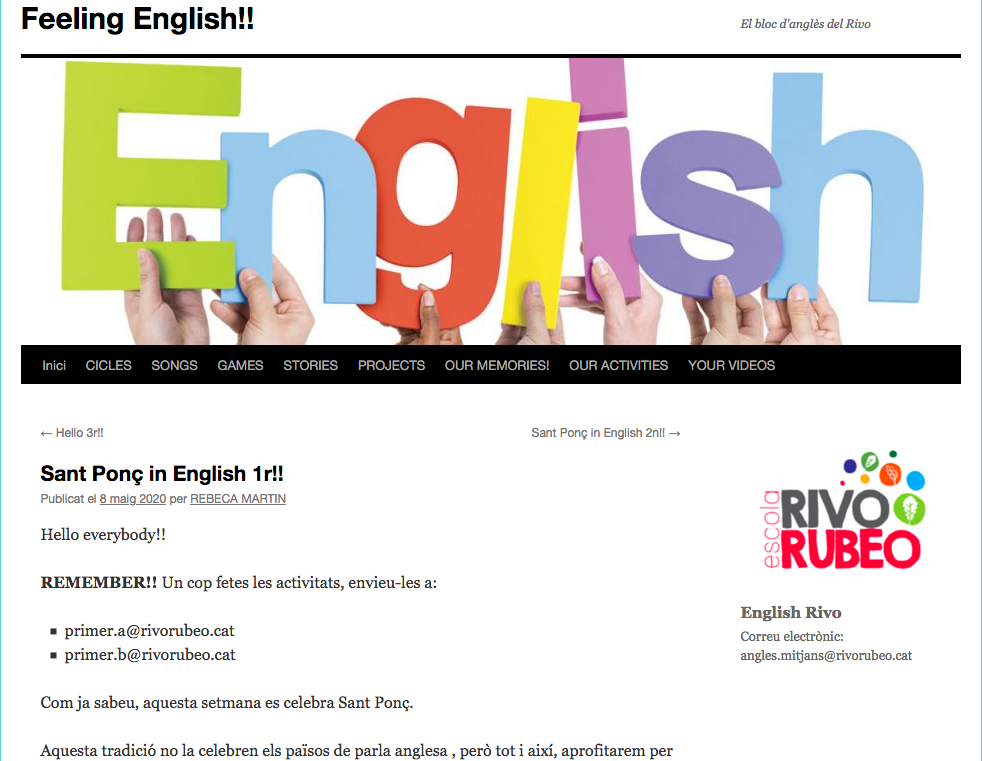Screen dimensions: 982x761
Task: Navigate to the STORIES section
Action: coord(310,365)
